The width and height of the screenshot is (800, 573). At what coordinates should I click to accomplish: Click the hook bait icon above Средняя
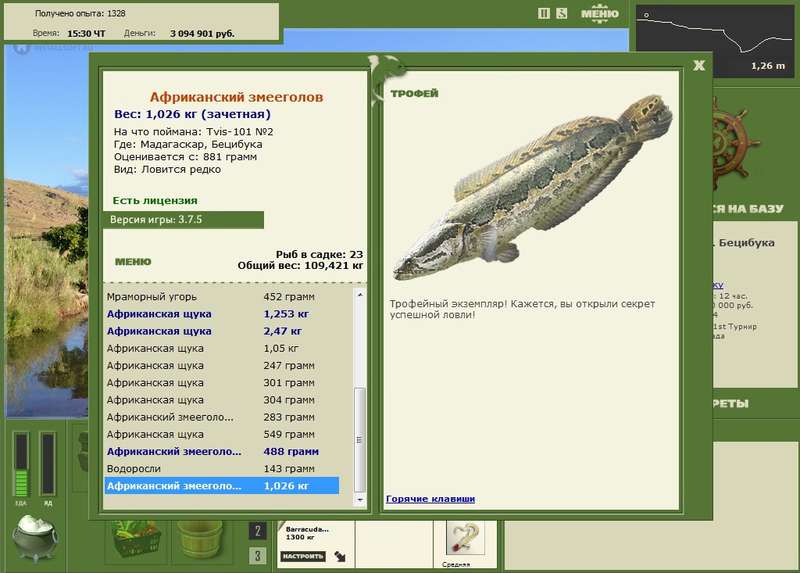point(465,537)
